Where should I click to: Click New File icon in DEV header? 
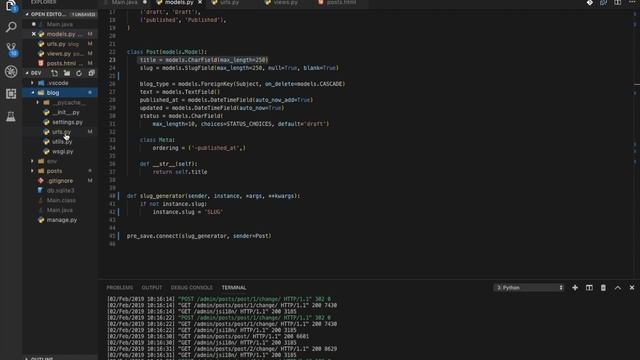click(54, 73)
